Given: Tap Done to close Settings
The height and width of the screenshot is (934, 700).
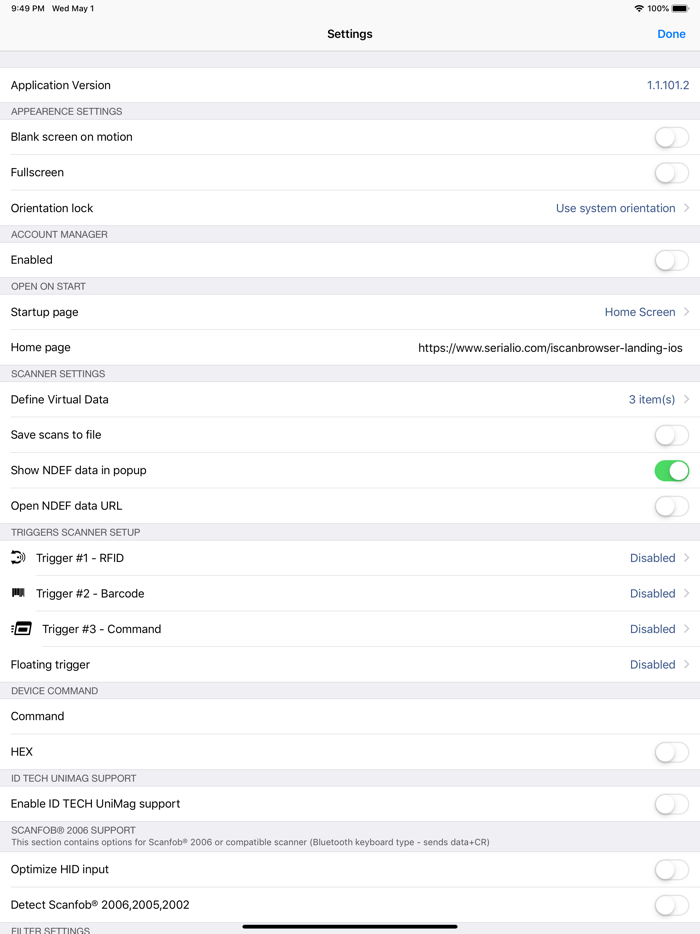Looking at the screenshot, I should pyautogui.click(x=671, y=33).
